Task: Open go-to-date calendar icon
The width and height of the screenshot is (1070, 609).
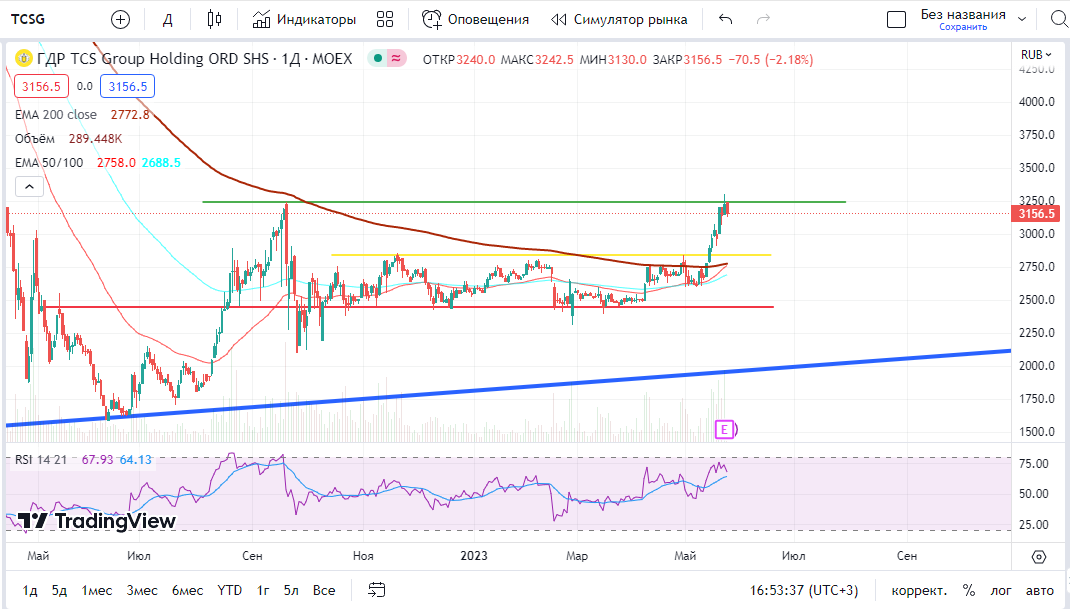Action: tap(376, 590)
